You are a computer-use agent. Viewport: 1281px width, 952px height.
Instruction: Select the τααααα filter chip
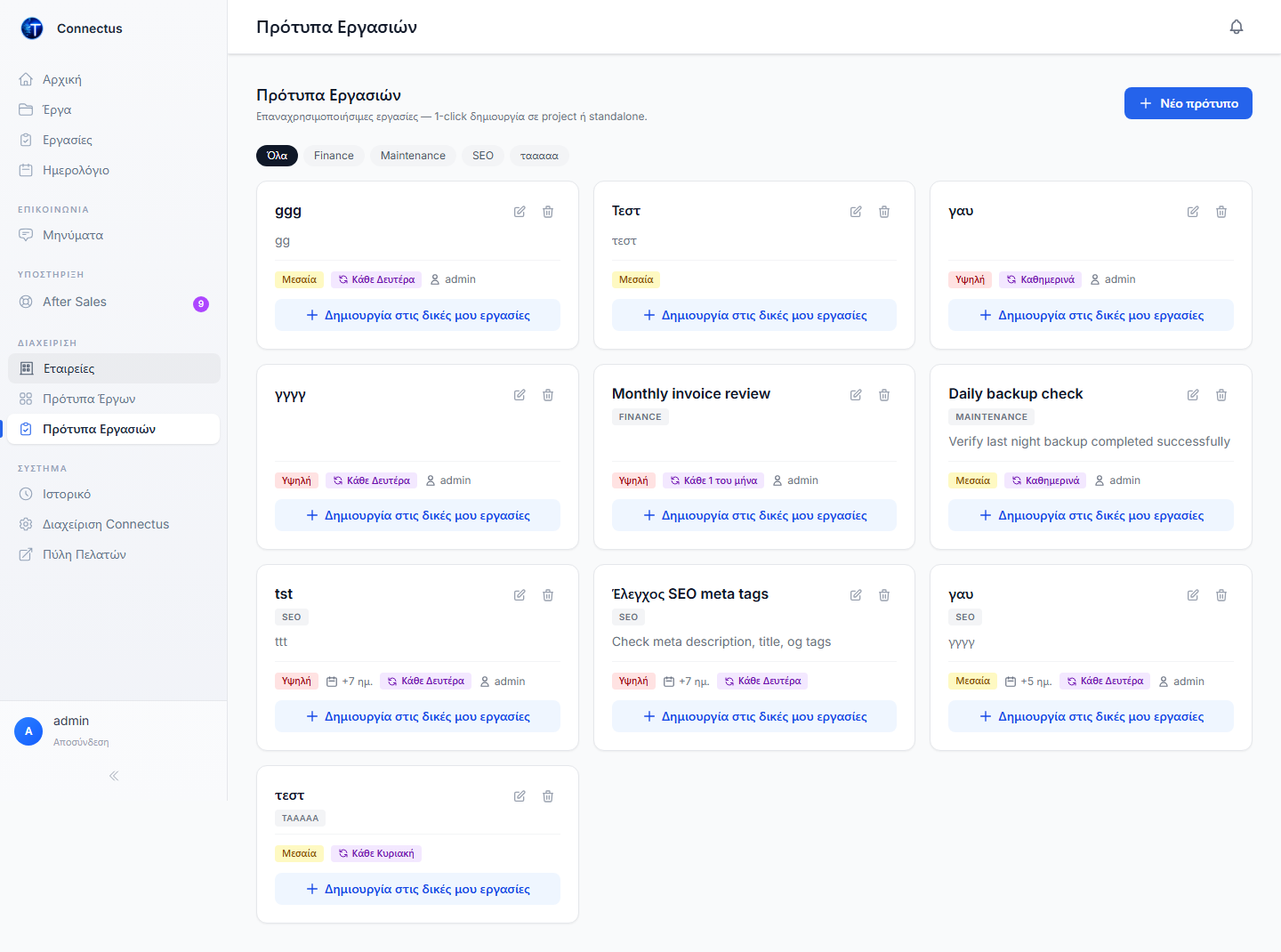pyautogui.click(x=539, y=156)
